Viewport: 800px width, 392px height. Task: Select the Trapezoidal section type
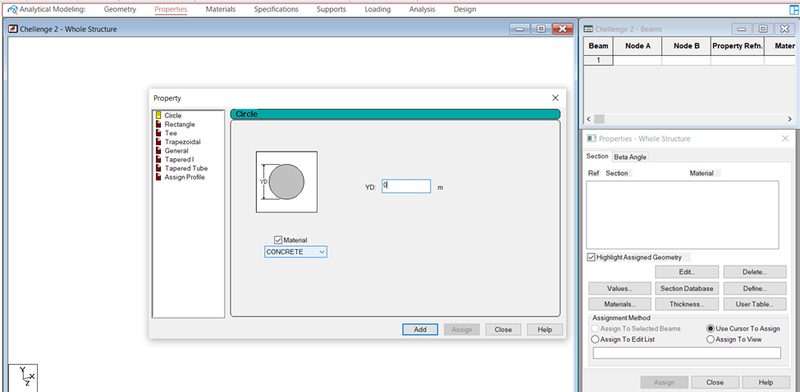[182, 142]
